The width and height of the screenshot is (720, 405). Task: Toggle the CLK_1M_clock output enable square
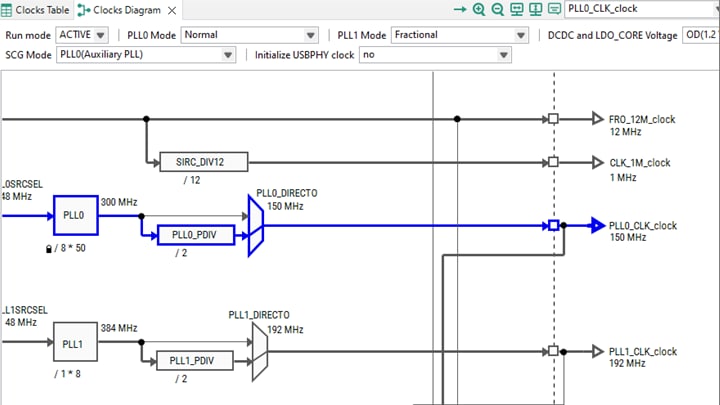pyautogui.click(x=553, y=162)
